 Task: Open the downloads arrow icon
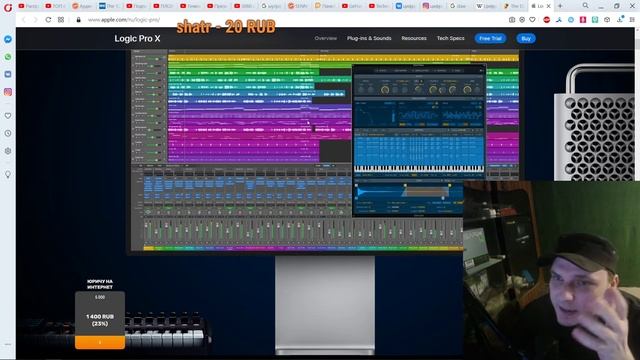pos(620,20)
